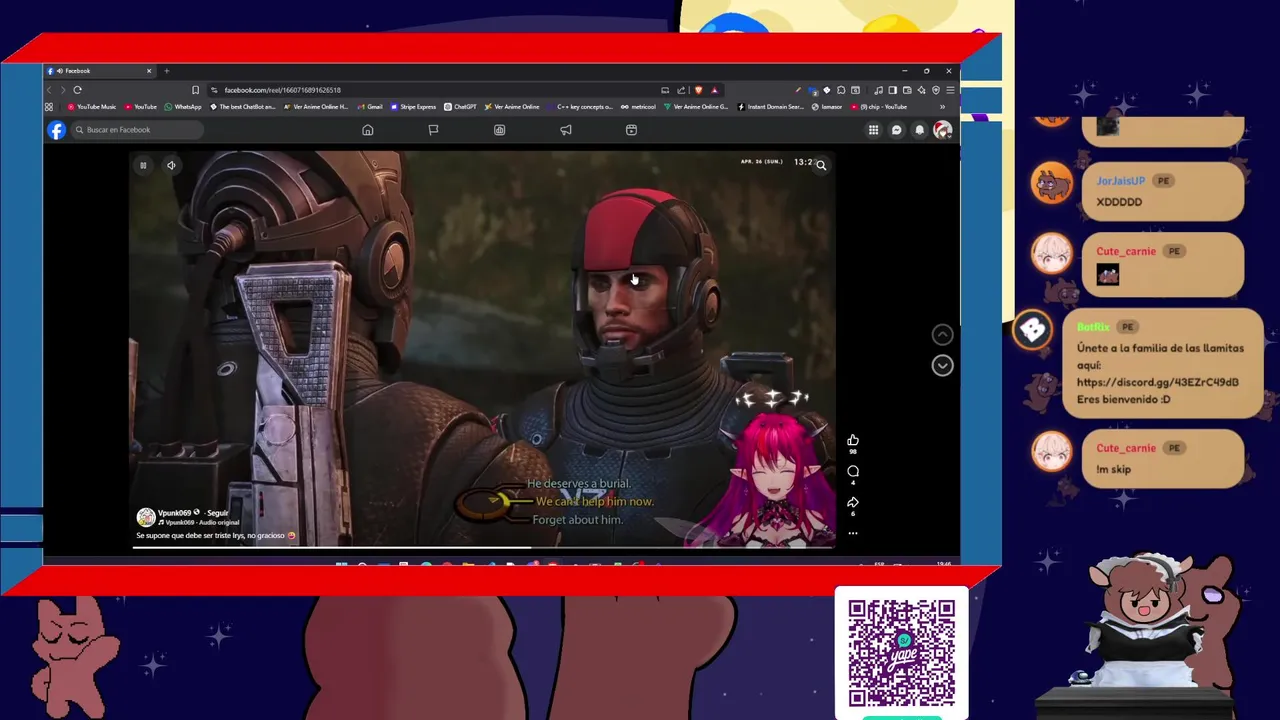
Task: Open the Facebook Home tab
Action: click(x=368, y=130)
